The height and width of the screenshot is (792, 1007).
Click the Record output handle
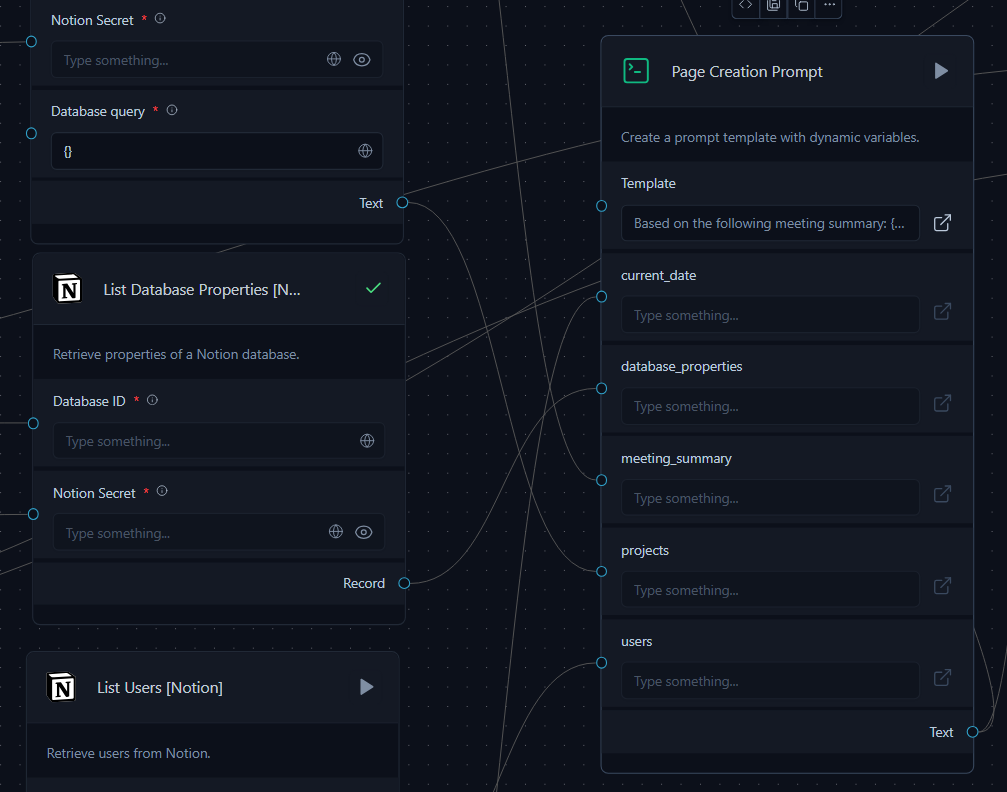click(404, 583)
